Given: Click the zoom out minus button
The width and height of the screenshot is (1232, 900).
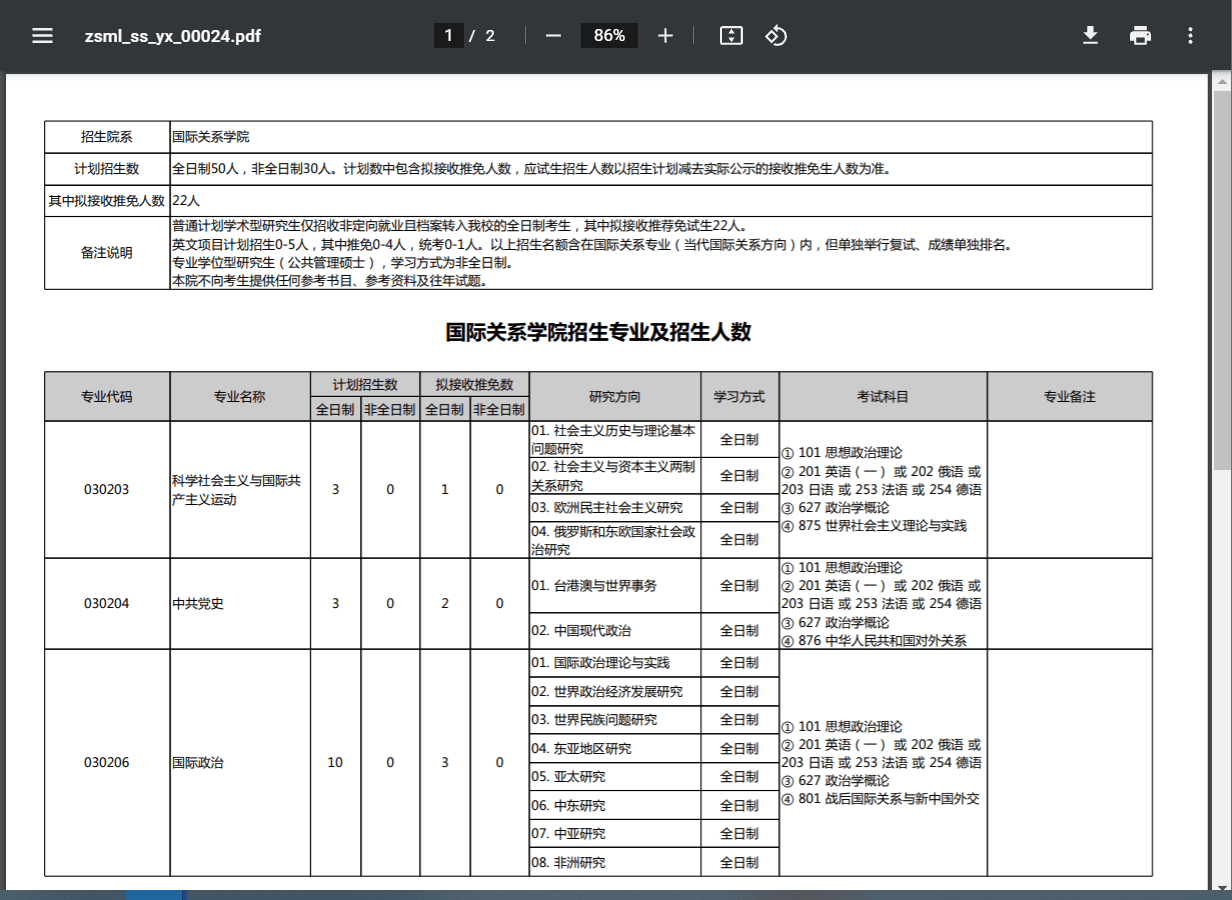Looking at the screenshot, I should point(553,36).
